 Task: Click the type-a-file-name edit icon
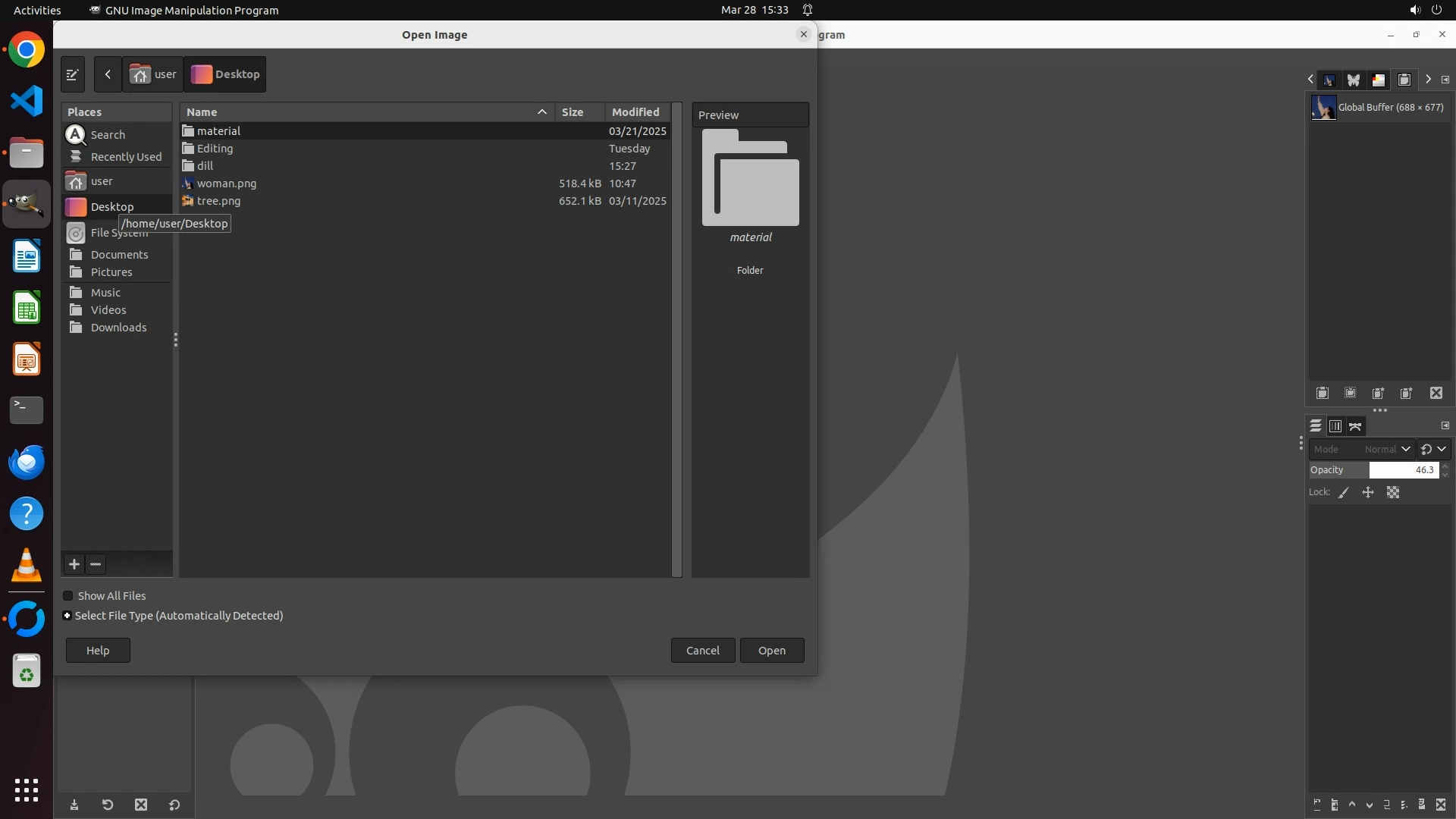(x=73, y=74)
